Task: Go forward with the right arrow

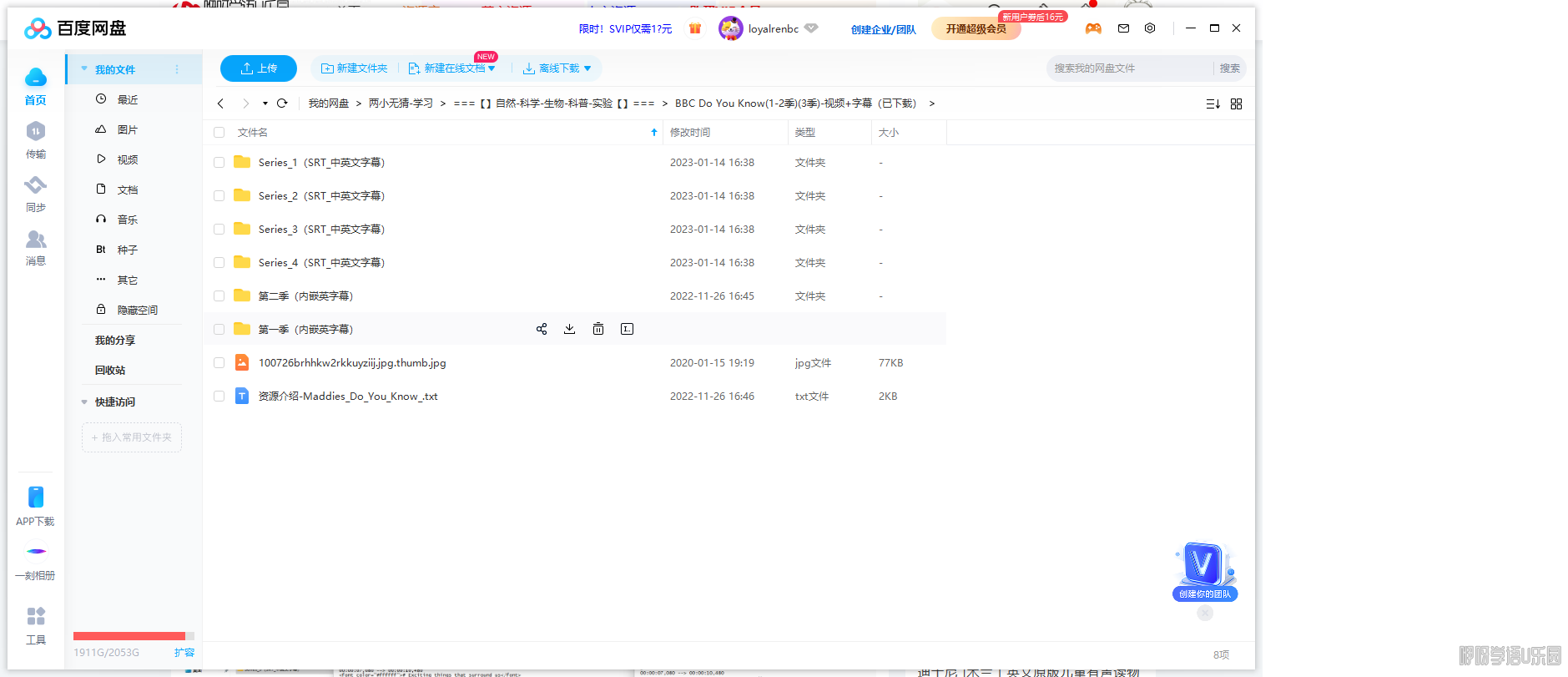Action: 245,104
